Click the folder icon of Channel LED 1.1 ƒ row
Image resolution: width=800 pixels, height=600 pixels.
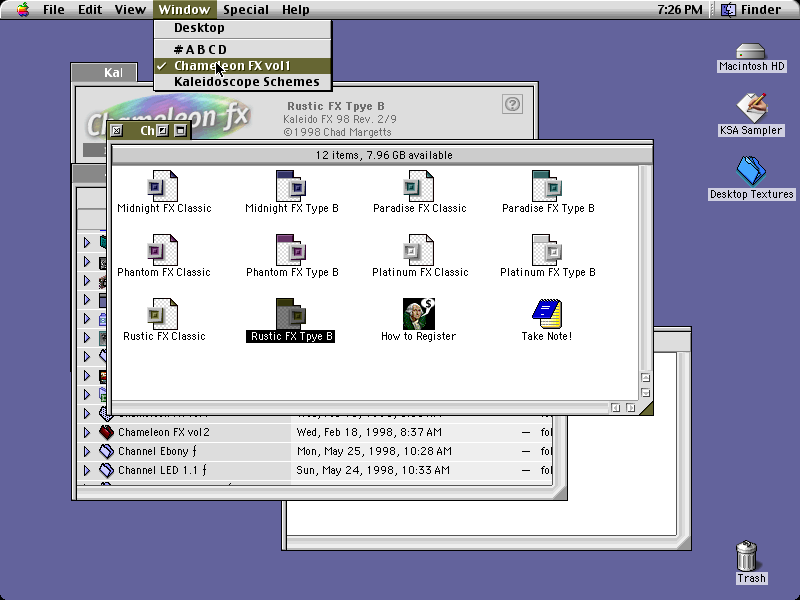tap(106, 470)
